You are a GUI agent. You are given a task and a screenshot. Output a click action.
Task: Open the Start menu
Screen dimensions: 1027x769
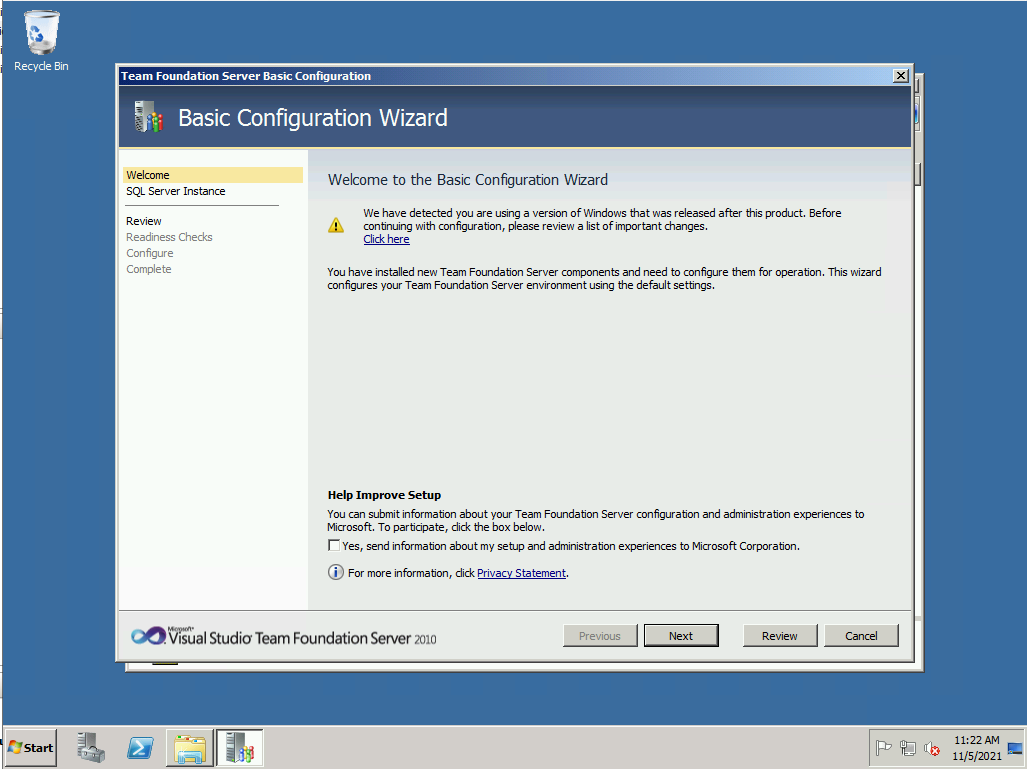30,747
